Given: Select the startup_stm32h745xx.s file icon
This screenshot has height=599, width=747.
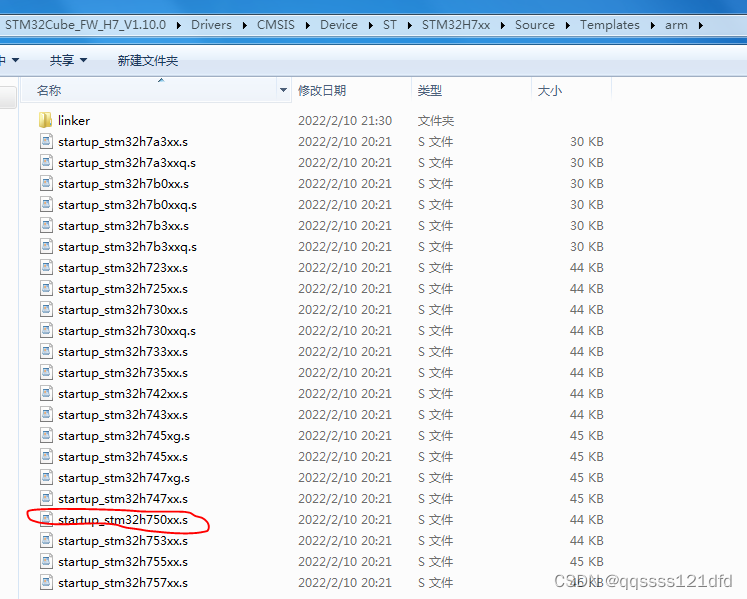Looking at the screenshot, I should tap(46, 456).
